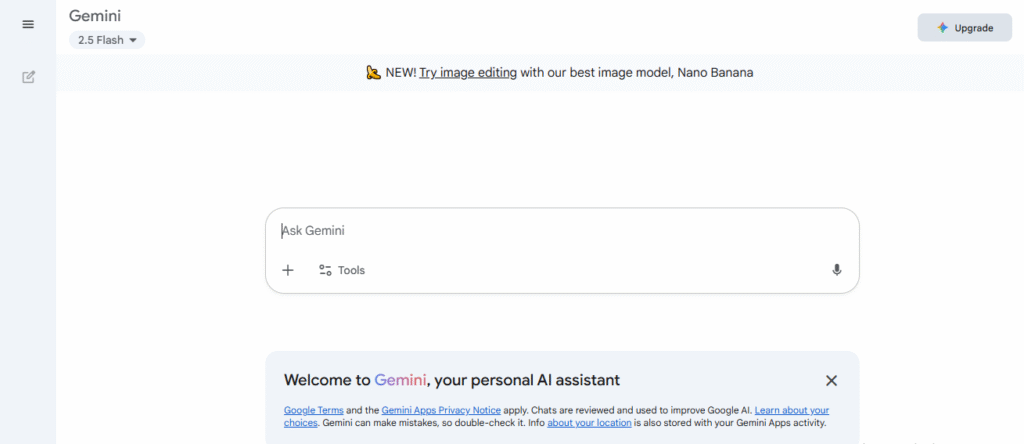1024x444 pixels.
Task: Click the plus icon to add files
Action: tap(288, 270)
